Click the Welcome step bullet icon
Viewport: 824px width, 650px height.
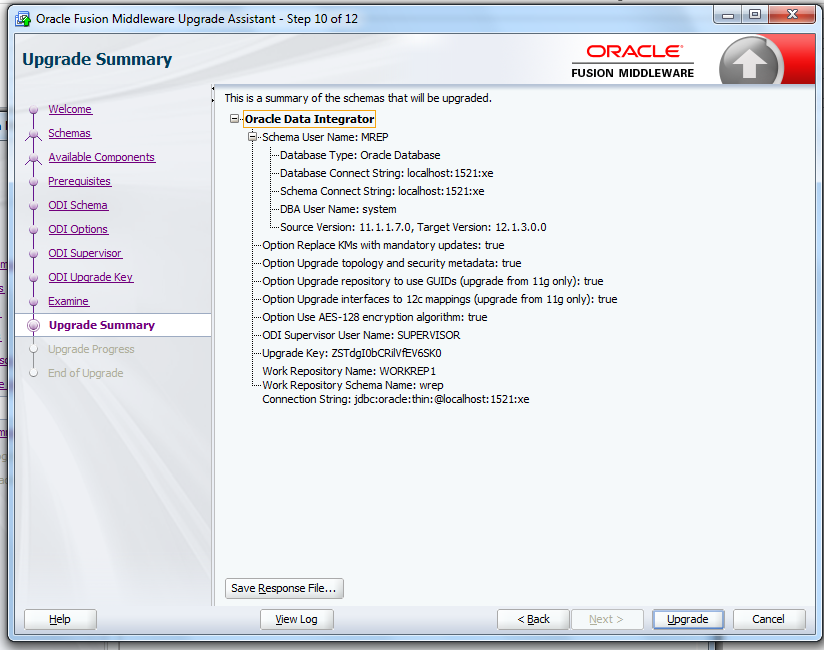click(34, 109)
